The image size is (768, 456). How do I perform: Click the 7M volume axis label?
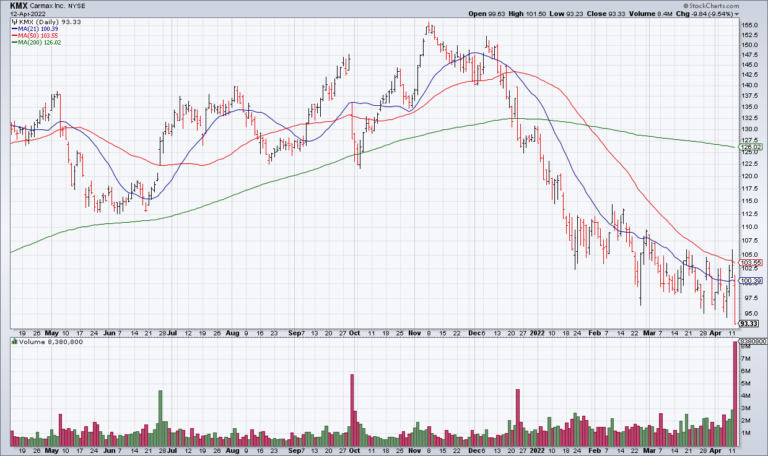[746, 359]
